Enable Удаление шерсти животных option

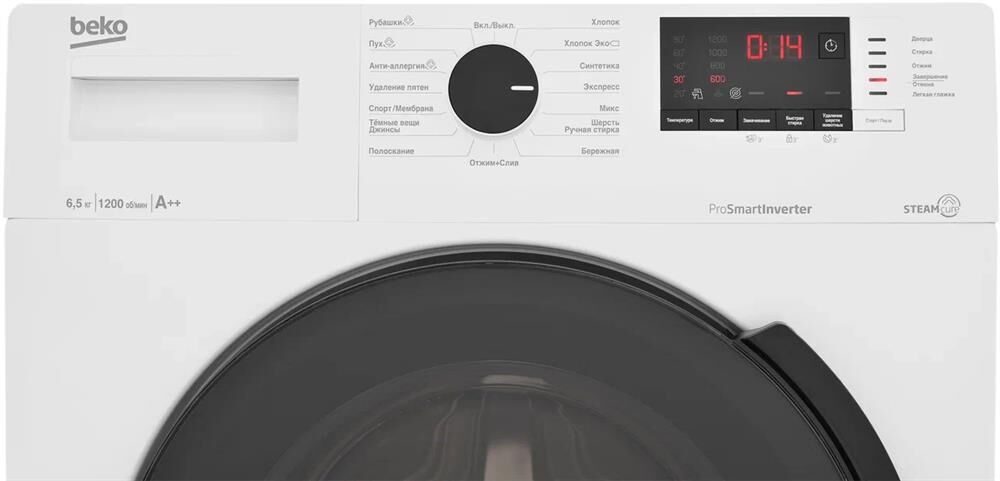[831, 120]
